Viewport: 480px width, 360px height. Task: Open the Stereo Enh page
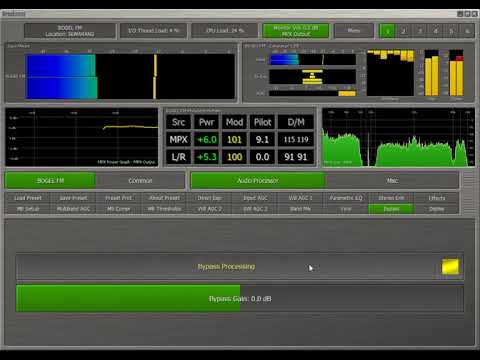[x=391, y=198]
